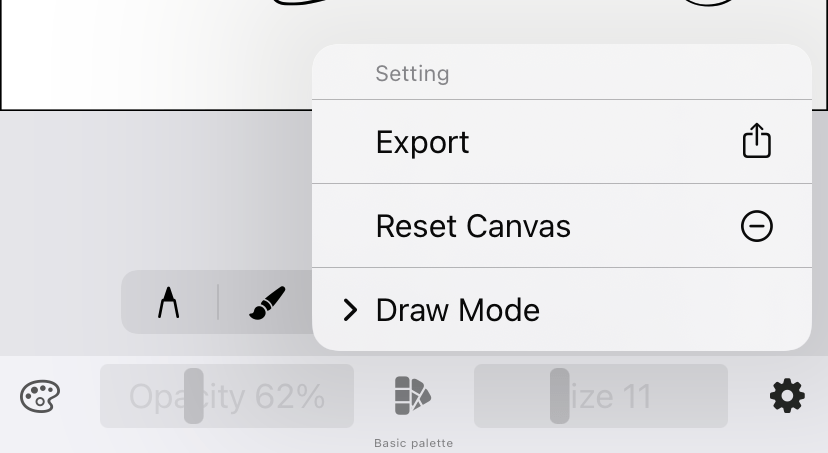The width and height of the screenshot is (828, 453).
Task: Click the minus circle icon beside Reset Canvas
Action: coord(756,226)
